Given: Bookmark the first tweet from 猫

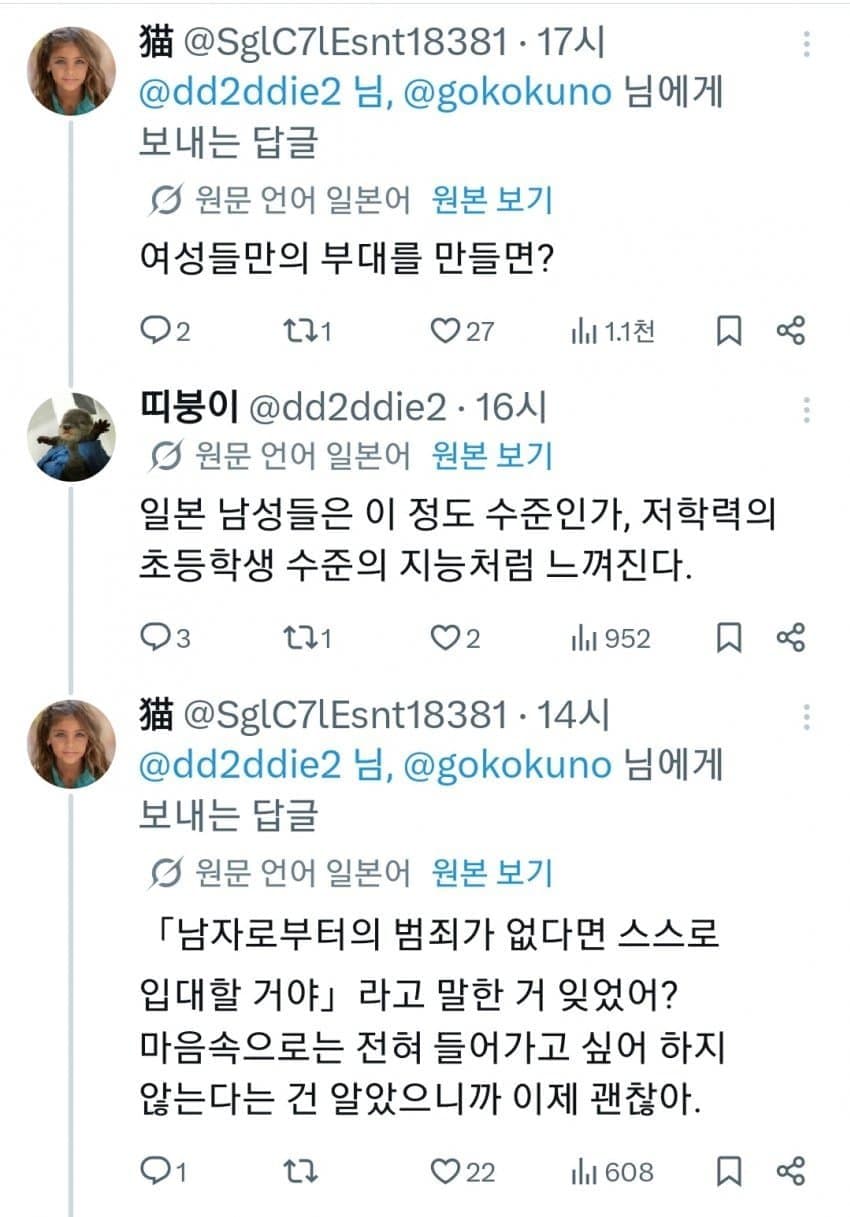Looking at the screenshot, I should click(x=730, y=331).
